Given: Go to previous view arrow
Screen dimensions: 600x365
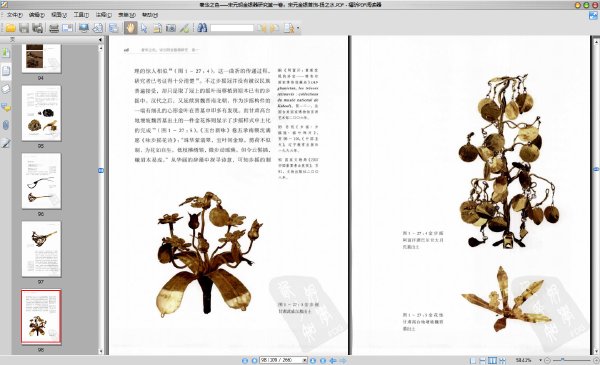Looking at the screenshot, I should coord(333,360).
